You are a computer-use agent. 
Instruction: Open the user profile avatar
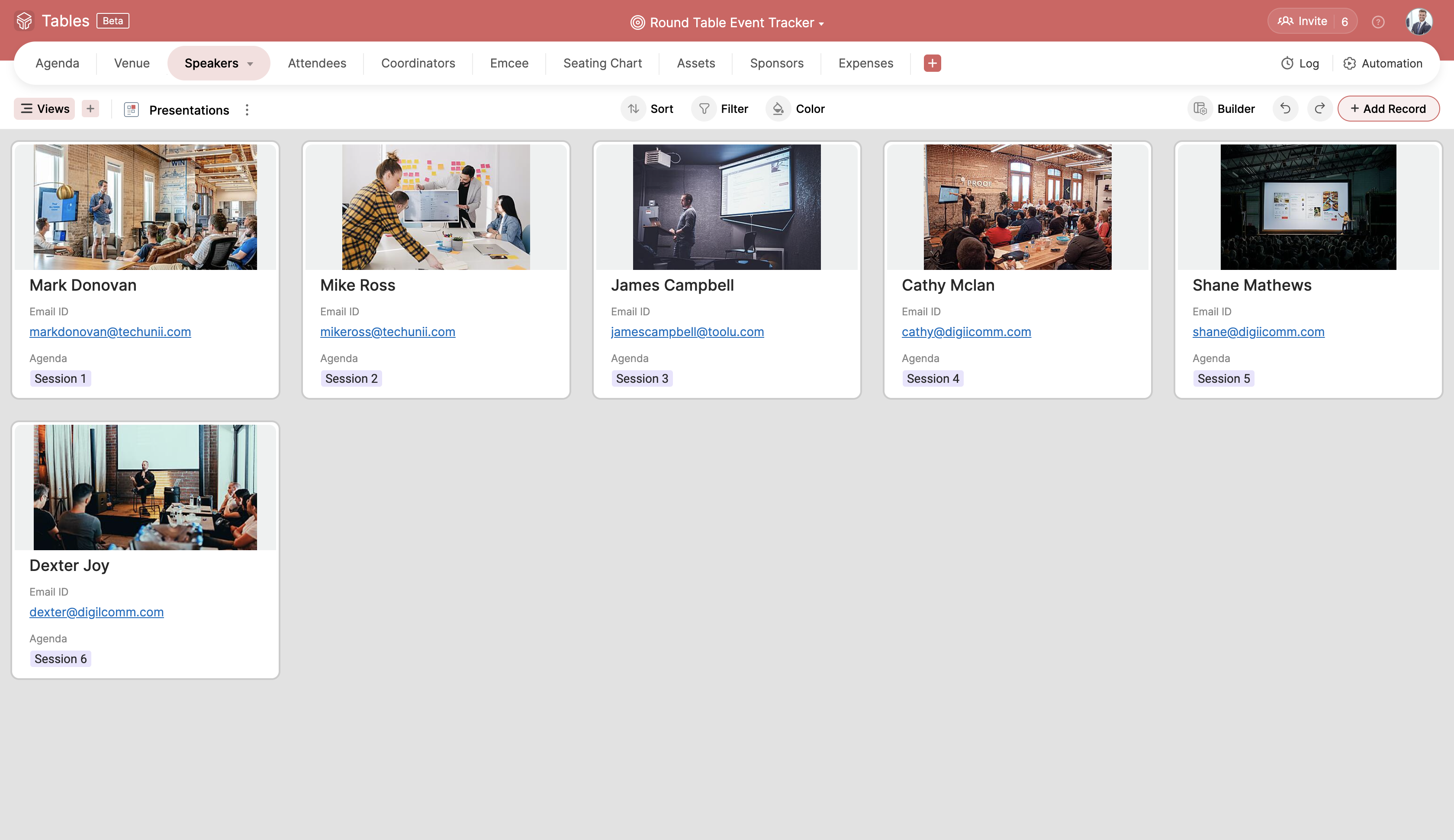point(1418,22)
